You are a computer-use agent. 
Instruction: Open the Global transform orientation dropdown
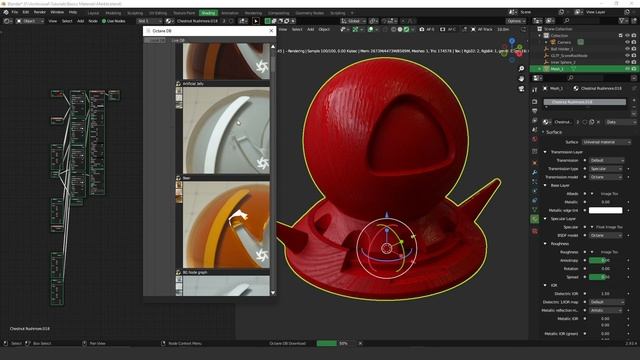(x=353, y=21)
